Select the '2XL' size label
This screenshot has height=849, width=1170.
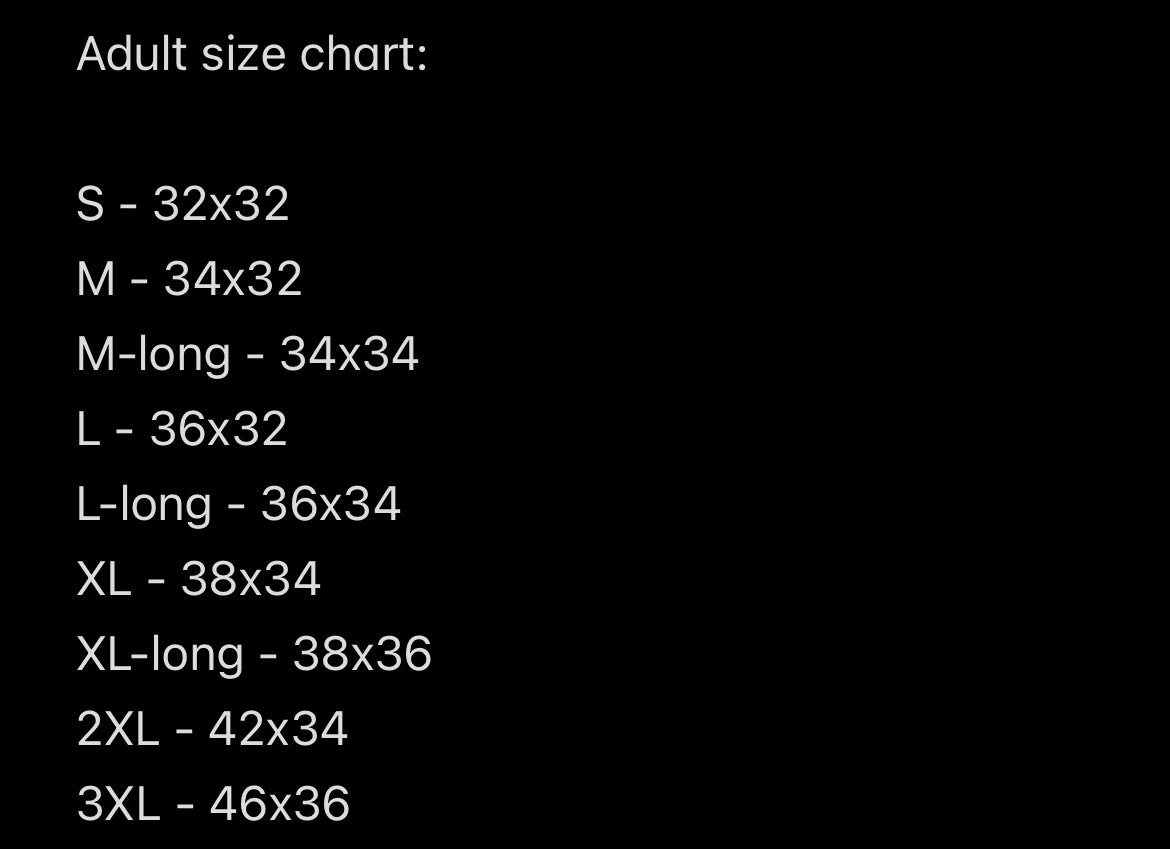click(x=118, y=729)
